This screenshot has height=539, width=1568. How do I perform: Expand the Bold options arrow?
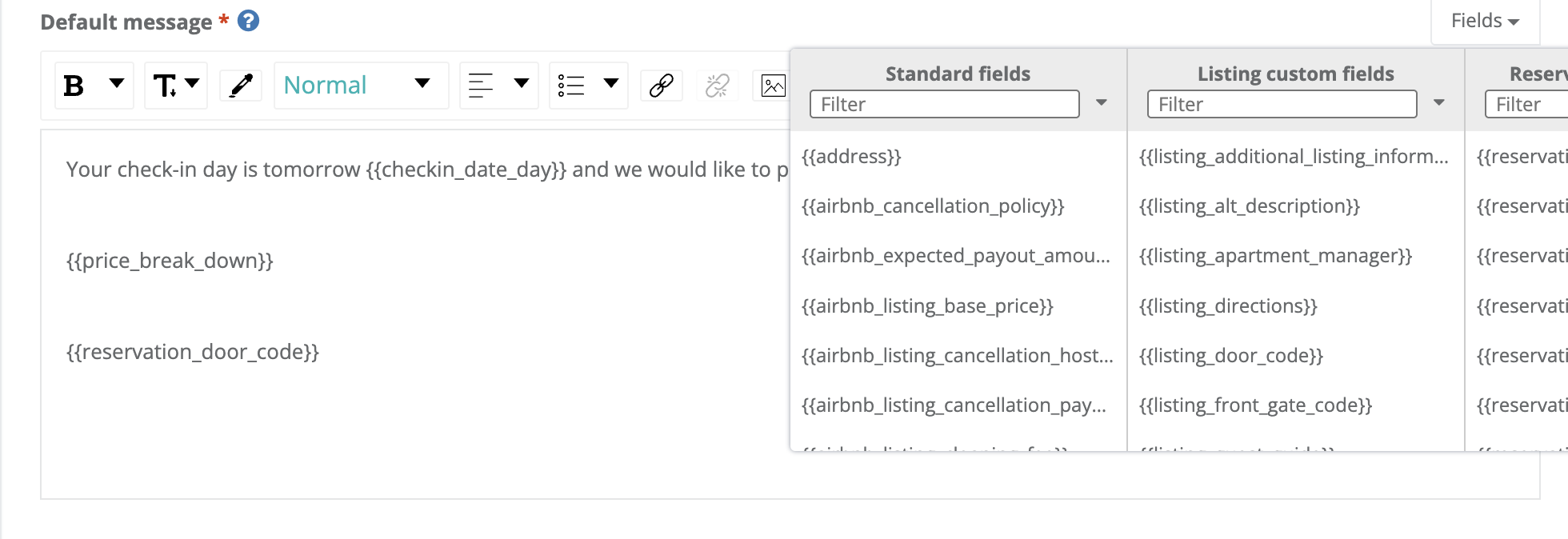click(117, 83)
